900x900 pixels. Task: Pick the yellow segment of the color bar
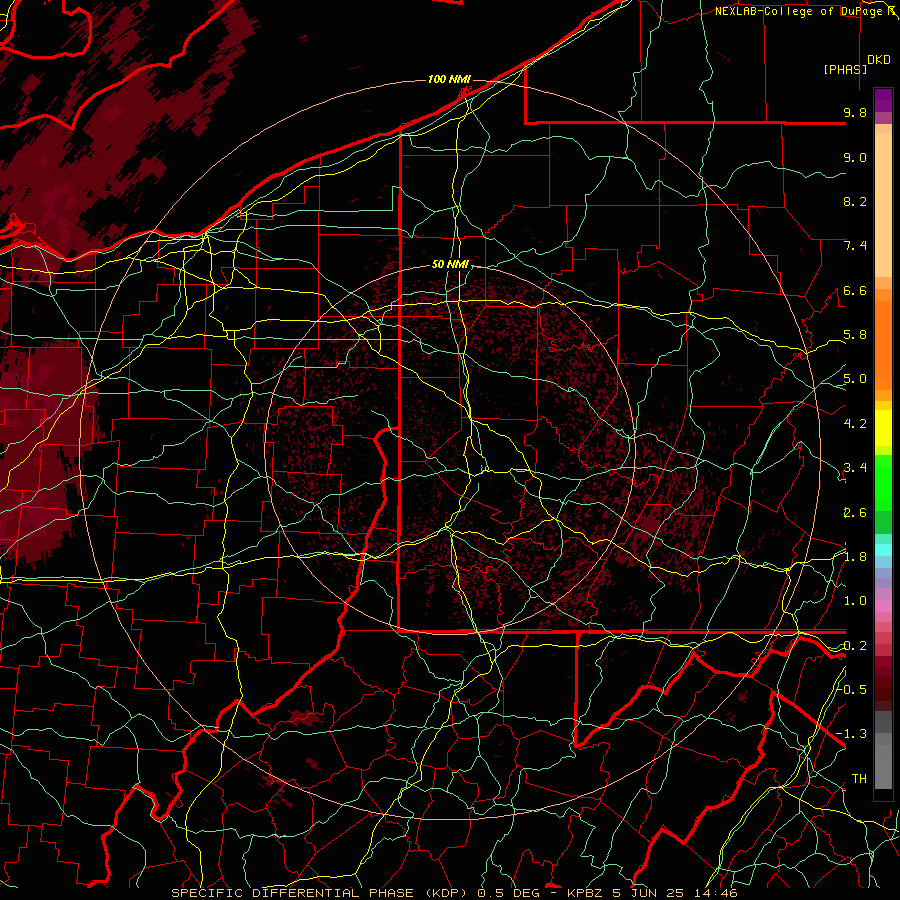click(x=883, y=428)
